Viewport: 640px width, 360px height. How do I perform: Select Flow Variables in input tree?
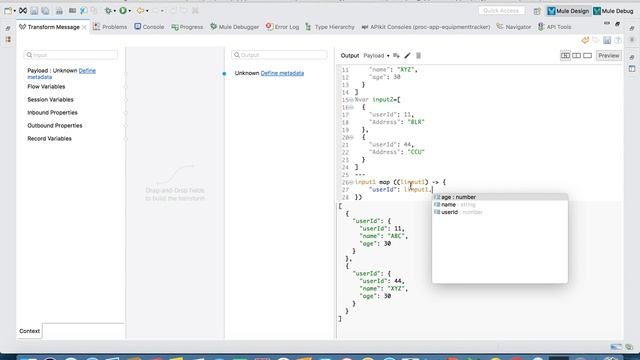(46, 87)
